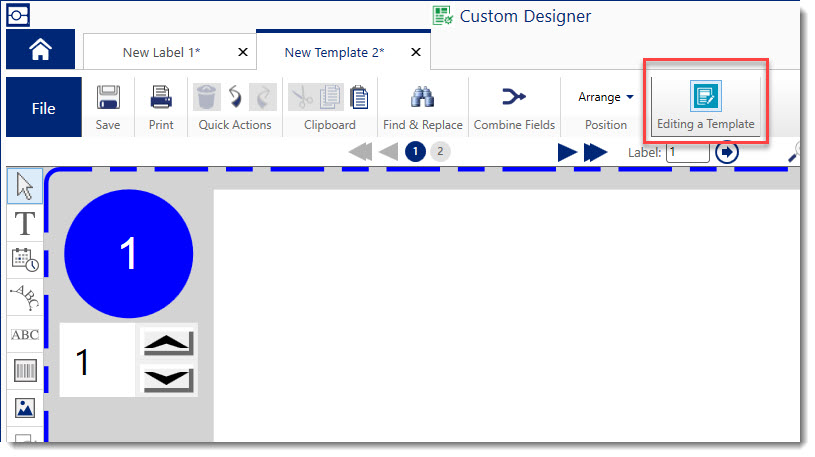
Task: Increase value with the up stepper arrow
Action: point(167,343)
